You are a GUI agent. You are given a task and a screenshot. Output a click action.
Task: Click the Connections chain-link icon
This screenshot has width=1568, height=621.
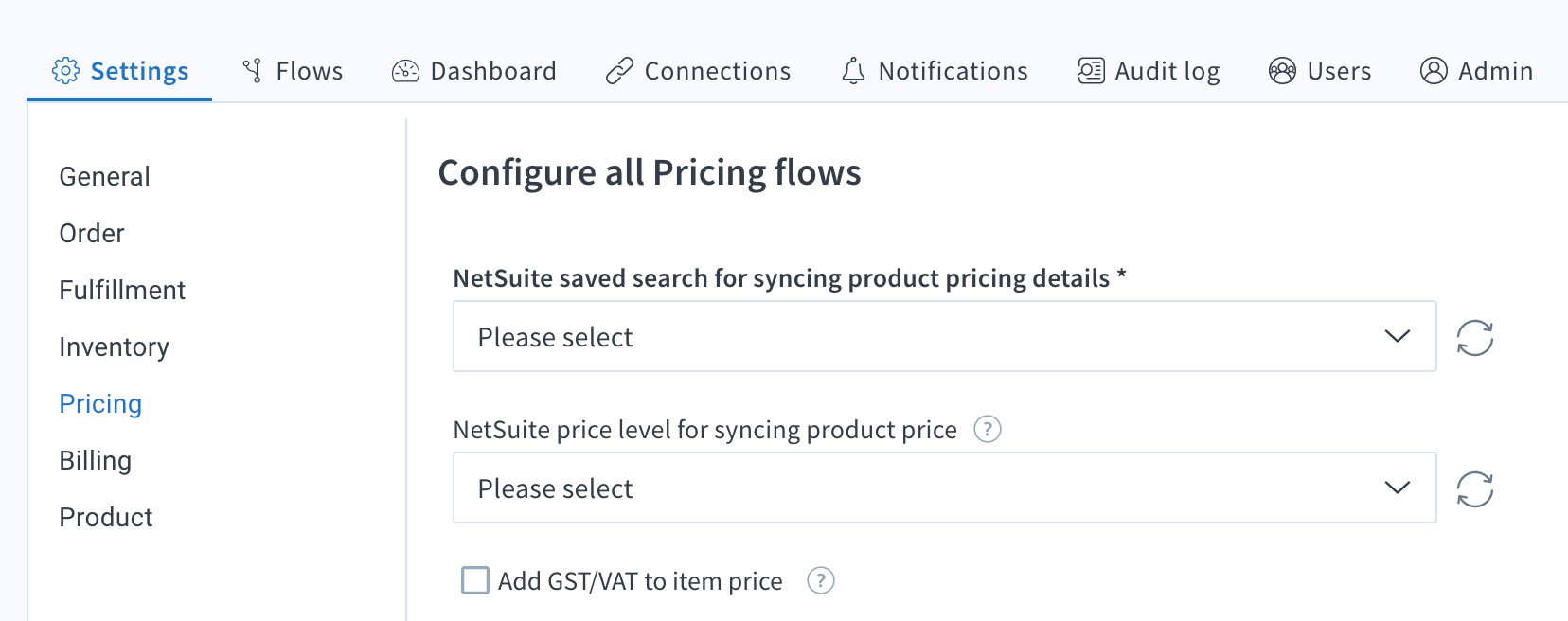618,70
